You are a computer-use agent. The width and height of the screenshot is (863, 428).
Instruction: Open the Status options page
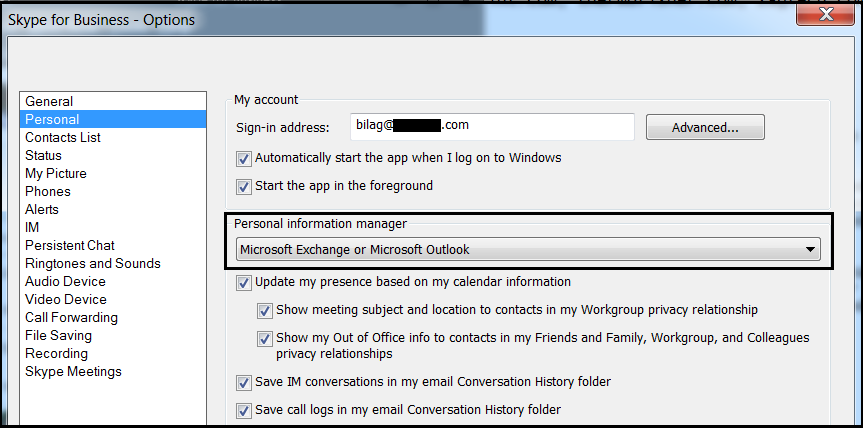click(x=113, y=155)
